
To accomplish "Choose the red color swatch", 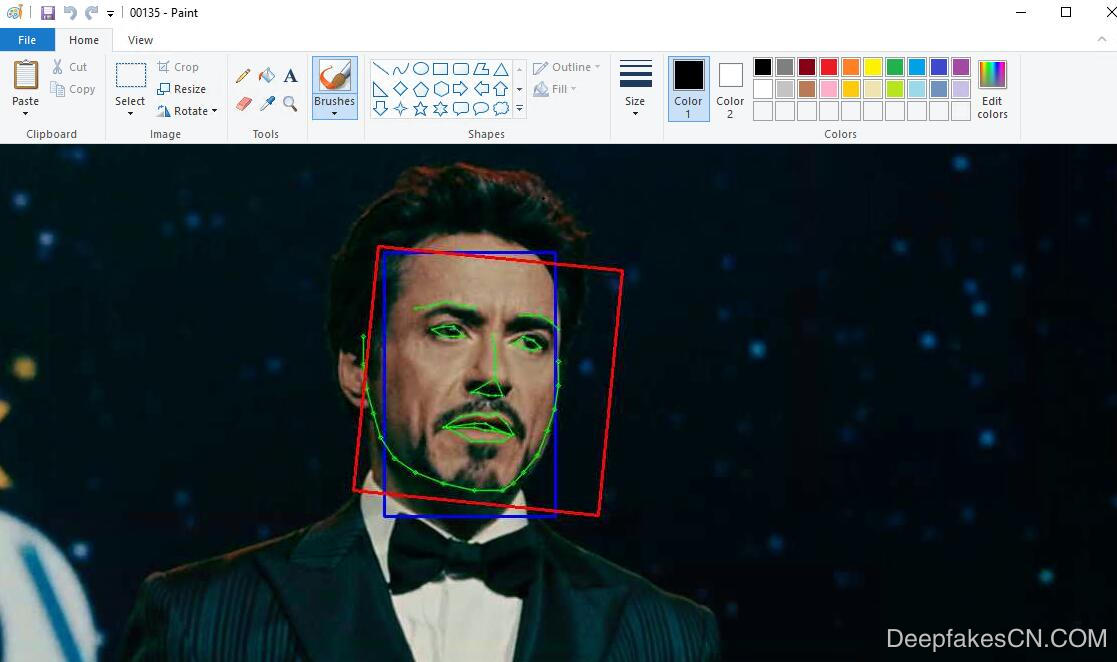I will (x=829, y=67).
